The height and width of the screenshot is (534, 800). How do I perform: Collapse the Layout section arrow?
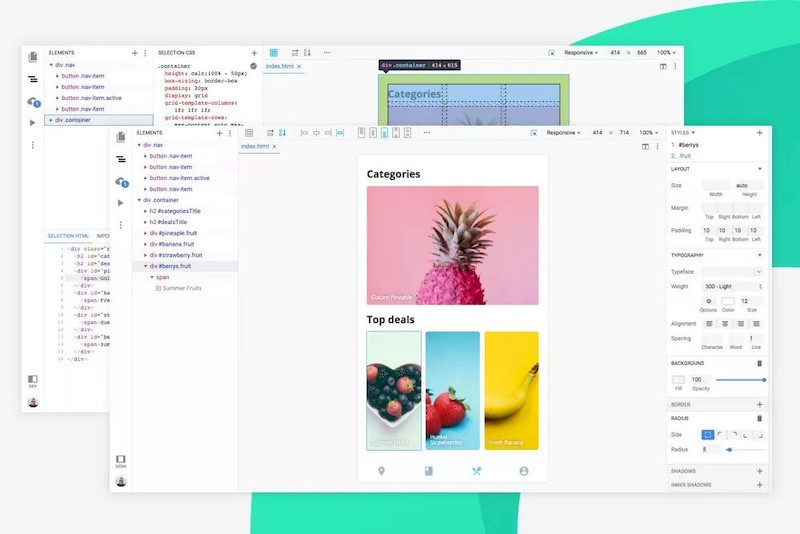(760, 169)
